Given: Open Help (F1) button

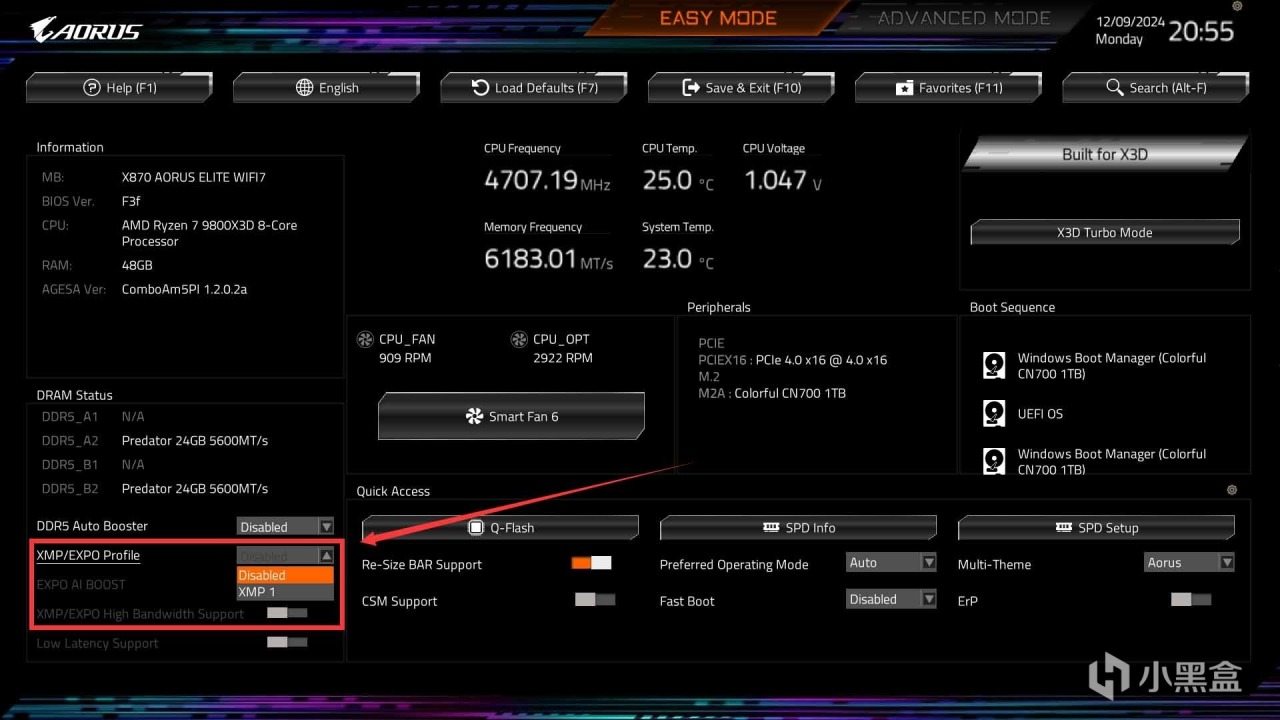Looking at the screenshot, I should (119, 88).
